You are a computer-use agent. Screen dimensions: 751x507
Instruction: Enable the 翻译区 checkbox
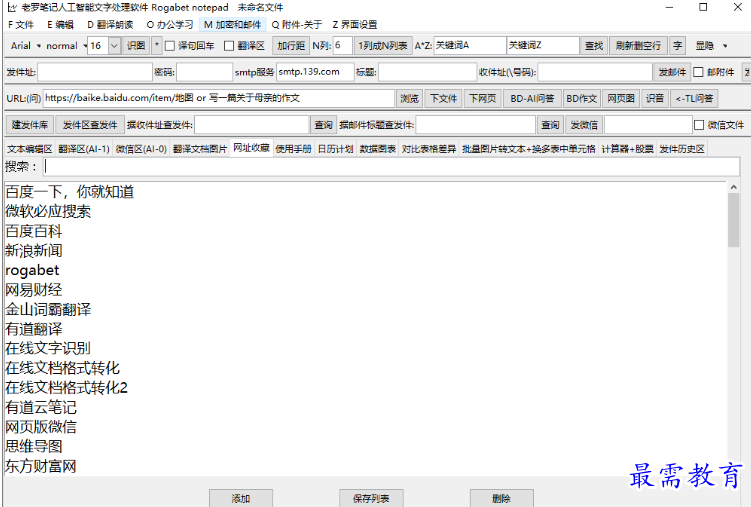(229, 46)
